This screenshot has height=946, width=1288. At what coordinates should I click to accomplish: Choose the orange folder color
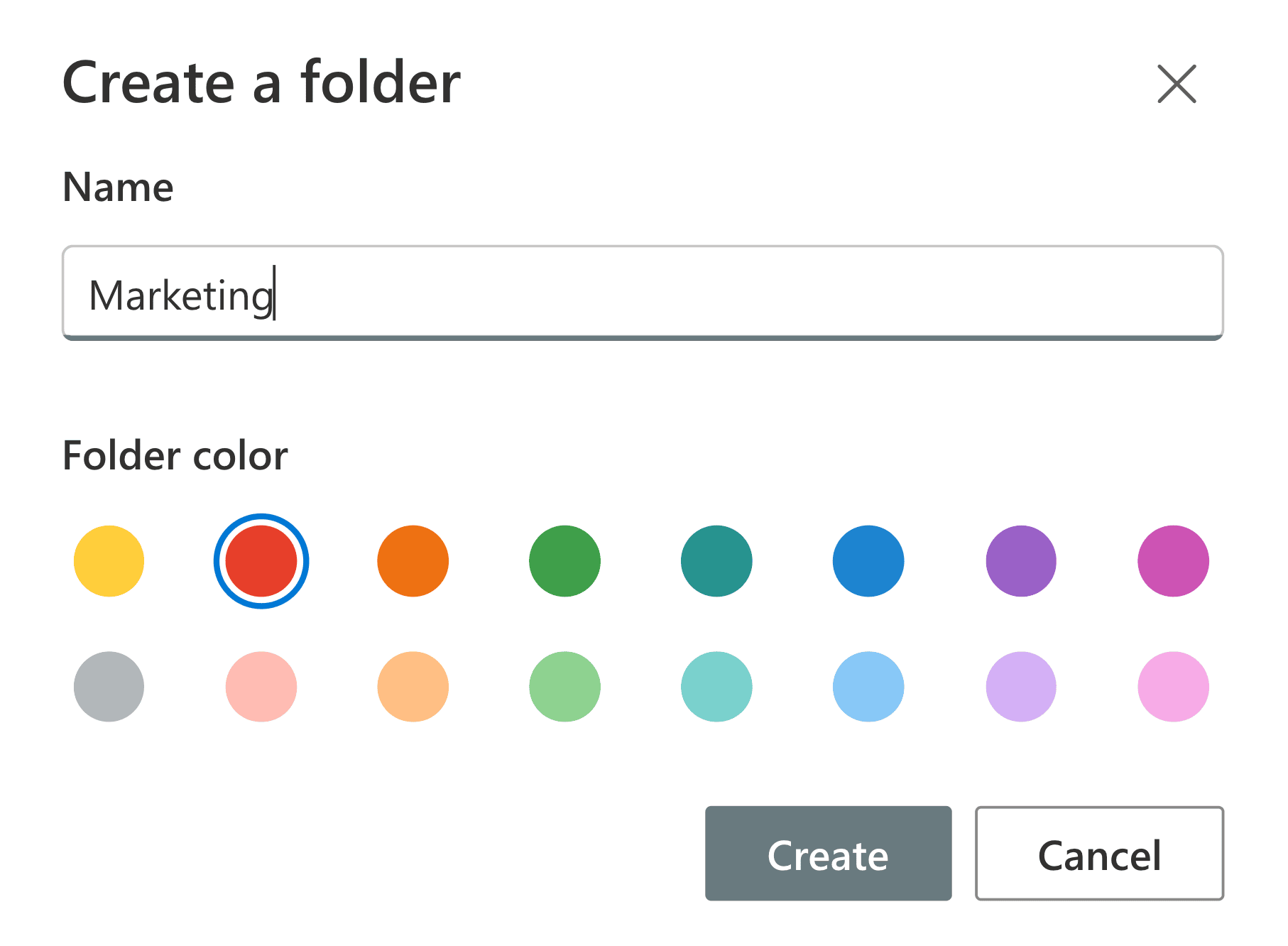click(412, 560)
